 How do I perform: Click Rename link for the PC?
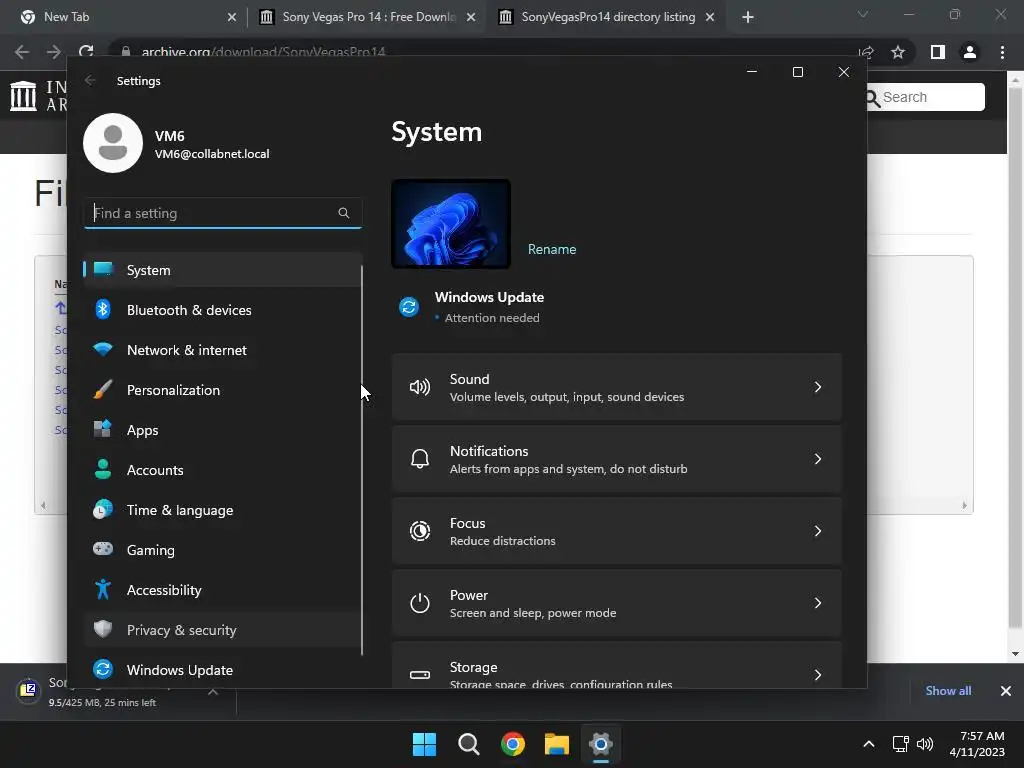coord(552,249)
